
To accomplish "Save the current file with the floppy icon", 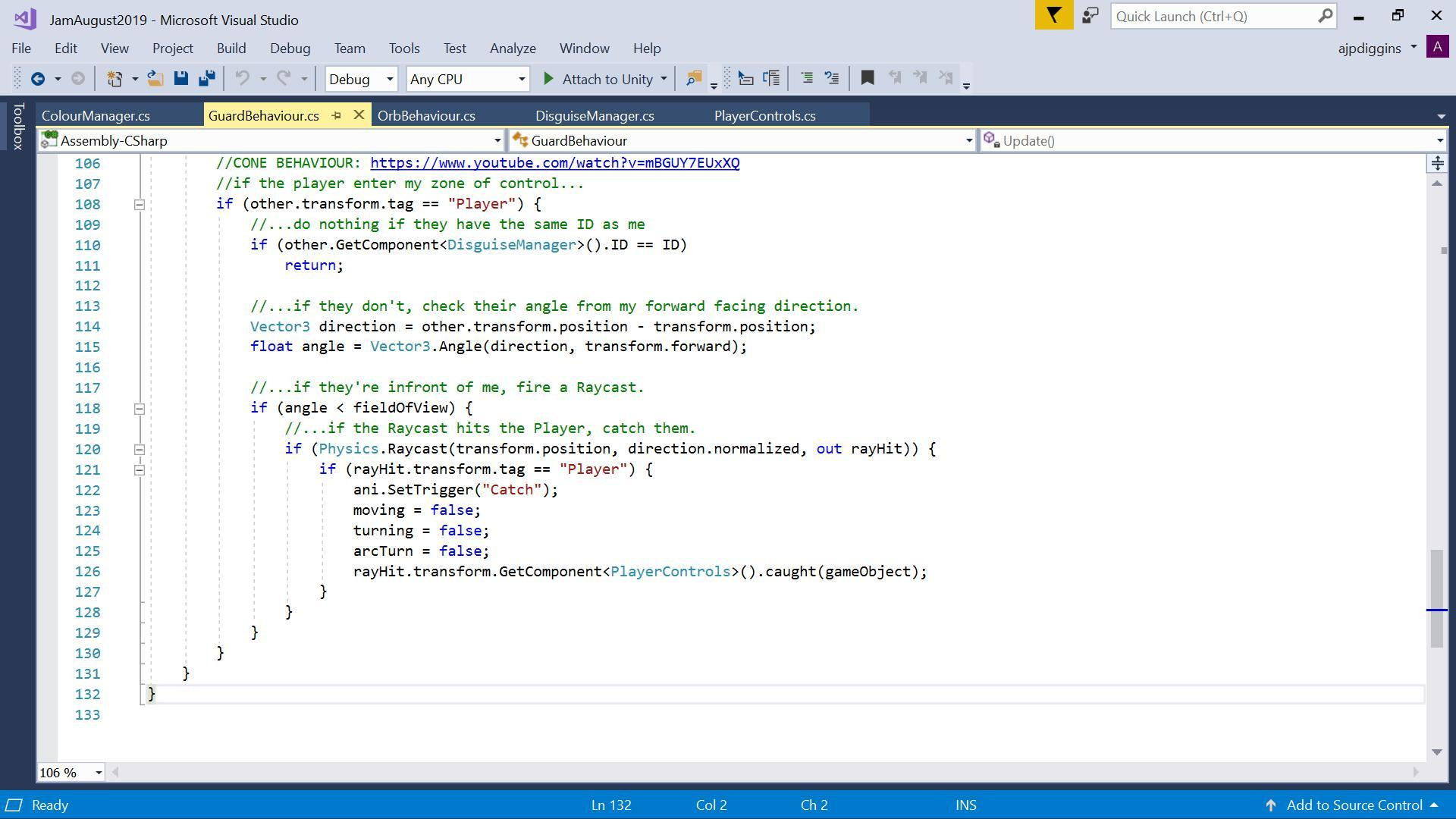I will click(x=180, y=78).
